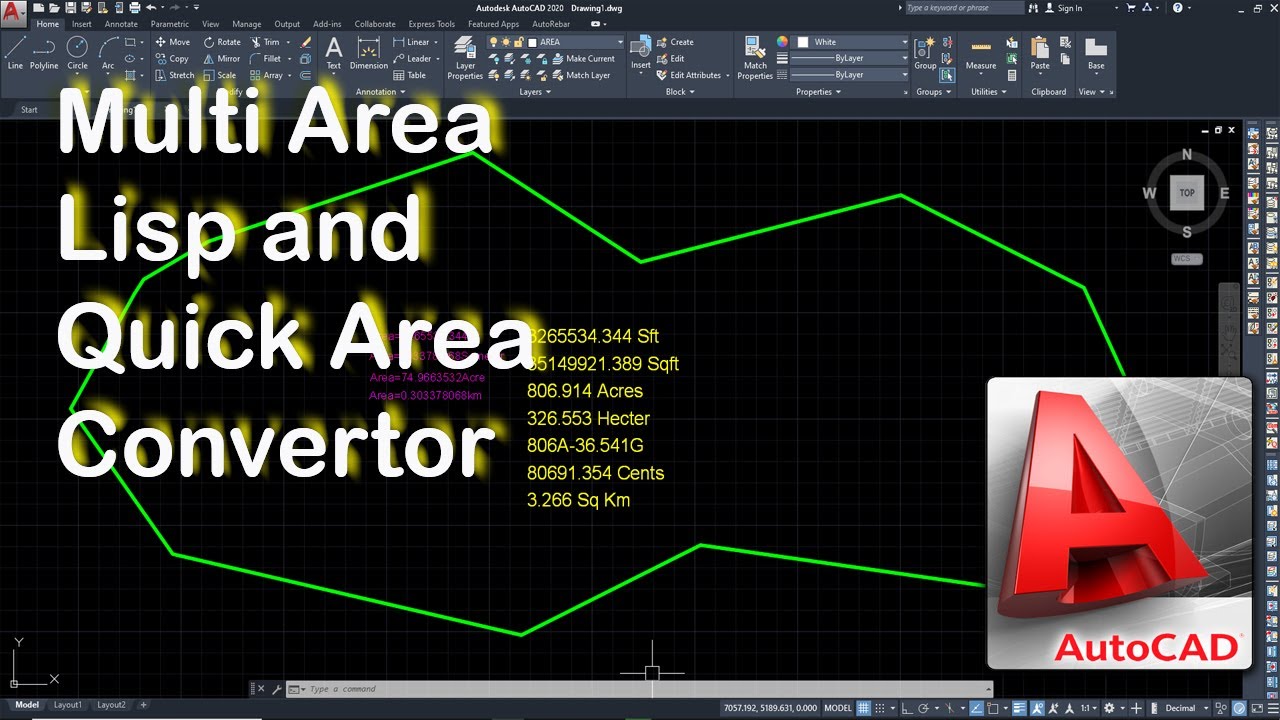Click Make Current layer button

click(583, 59)
